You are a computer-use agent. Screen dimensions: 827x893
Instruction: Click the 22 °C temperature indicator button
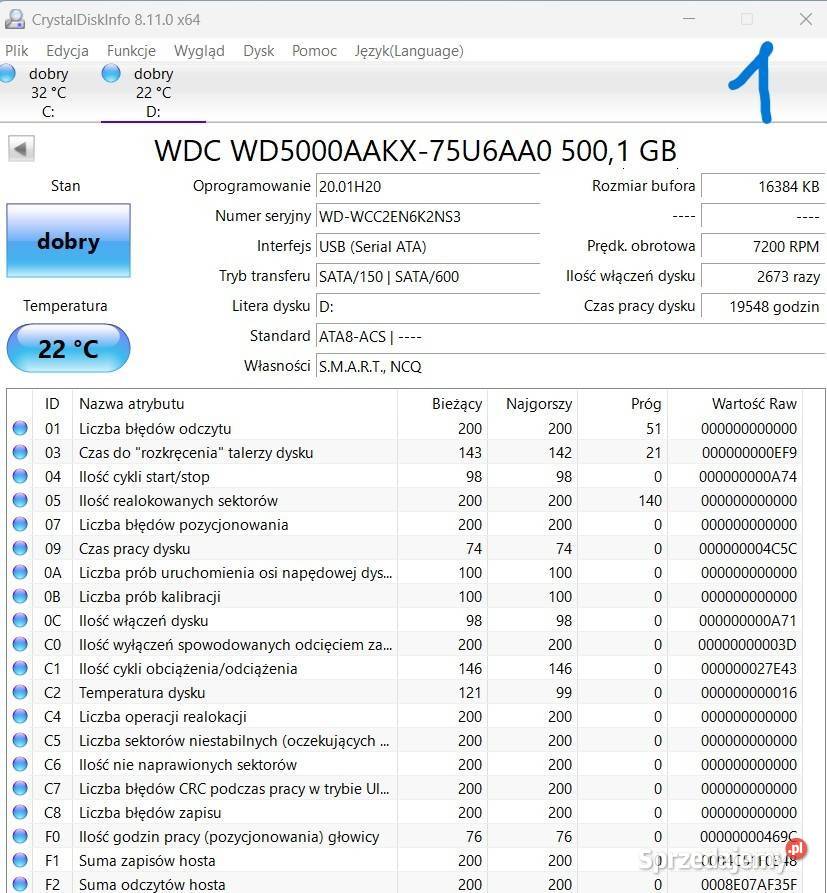click(x=68, y=348)
